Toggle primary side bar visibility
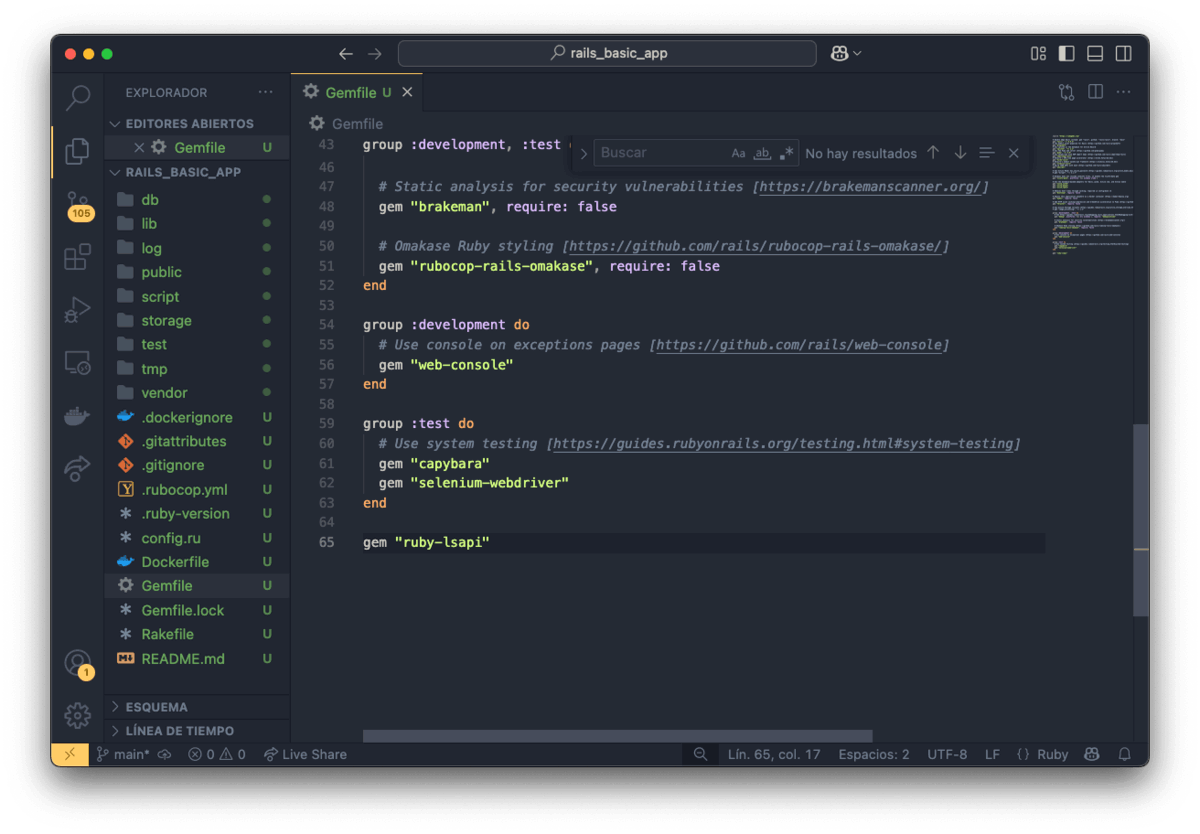The image size is (1200, 834). click(x=1067, y=54)
